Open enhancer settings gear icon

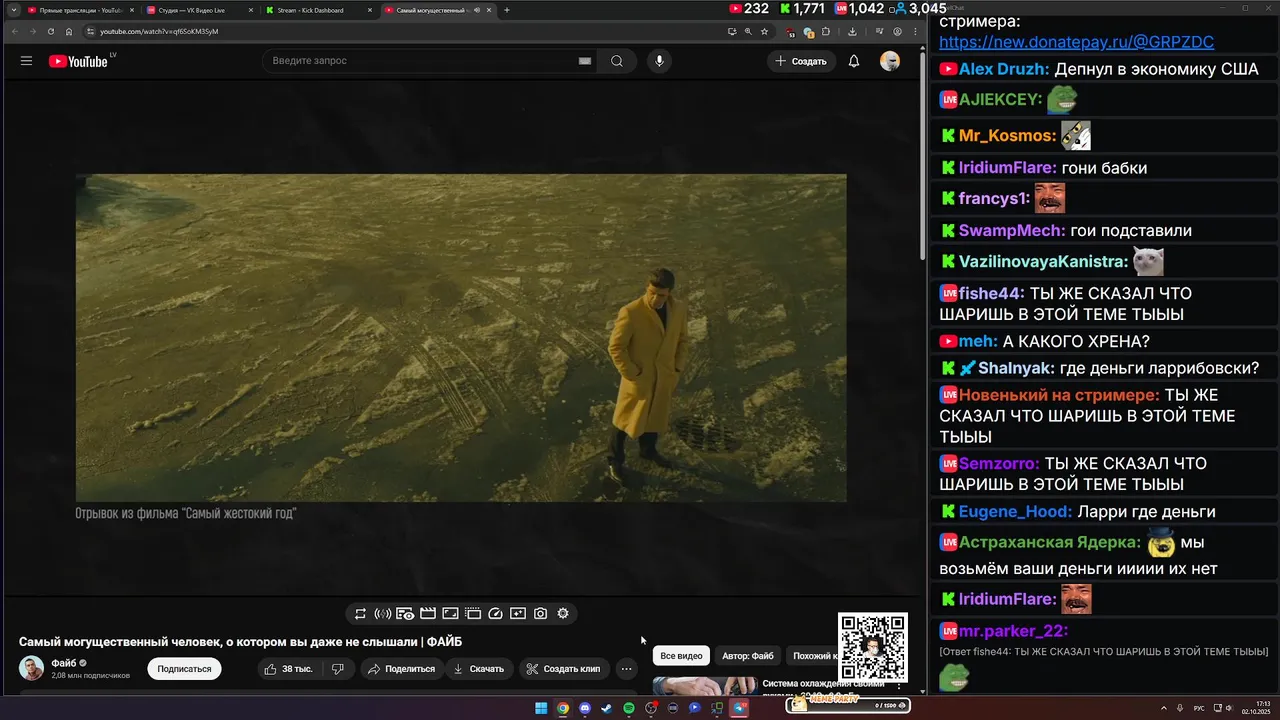point(563,614)
